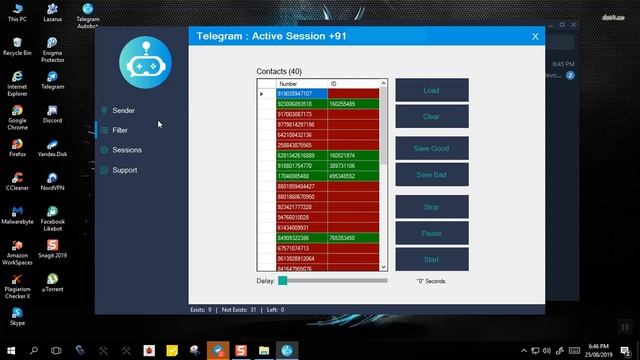Select the number cell 642108432136
Screen dimensions: 640x360
coord(302,135)
